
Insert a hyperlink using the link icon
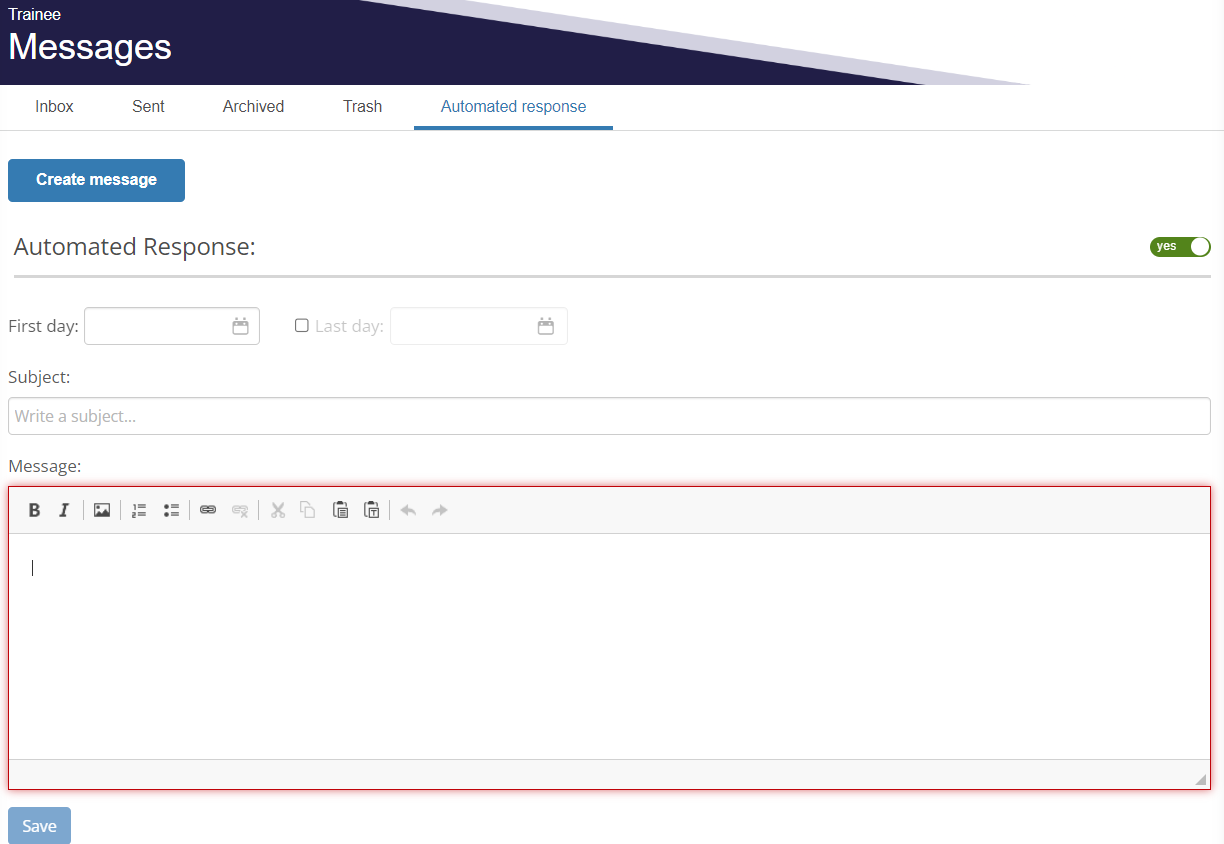(208, 510)
